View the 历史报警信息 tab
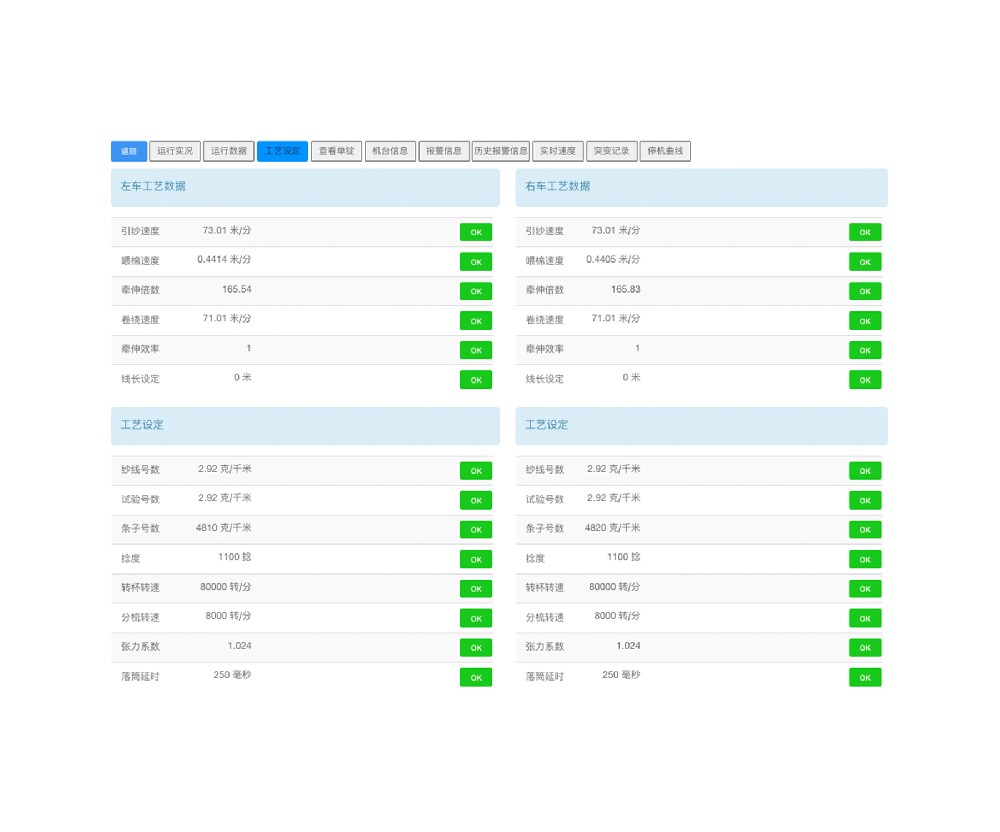1000x832 pixels. 500,151
